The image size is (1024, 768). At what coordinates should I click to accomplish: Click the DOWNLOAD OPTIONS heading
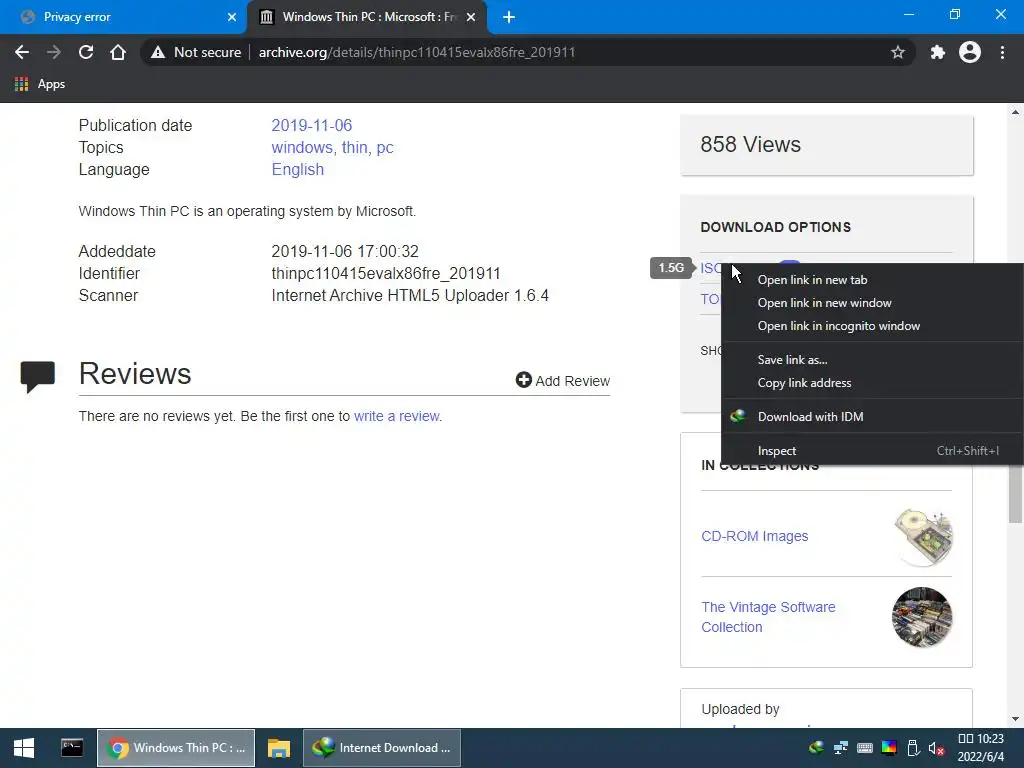775,227
